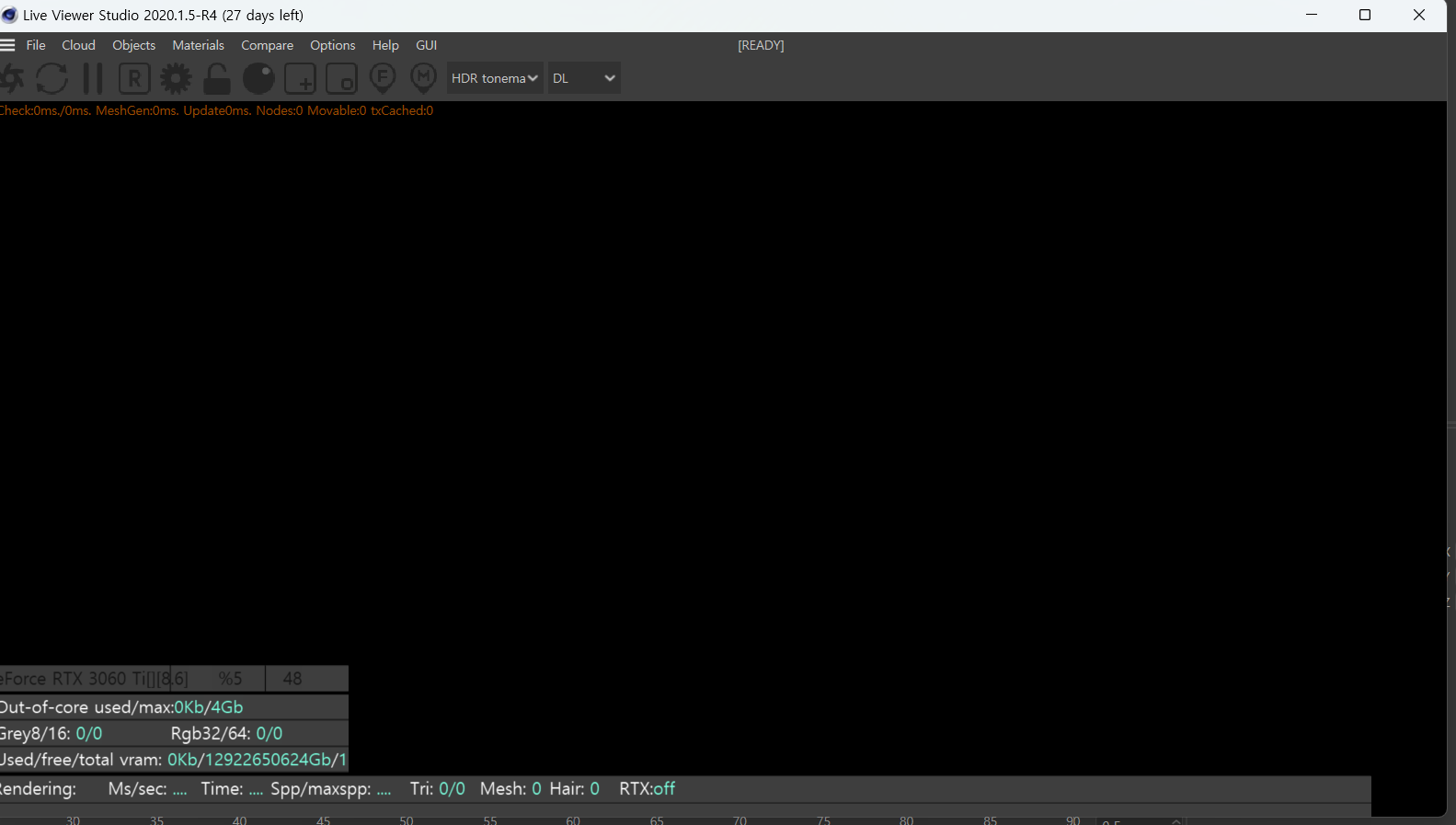Open the Compare menu
This screenshot has height=825, width=1456.
pyautogui.click(x=267, y=45)
